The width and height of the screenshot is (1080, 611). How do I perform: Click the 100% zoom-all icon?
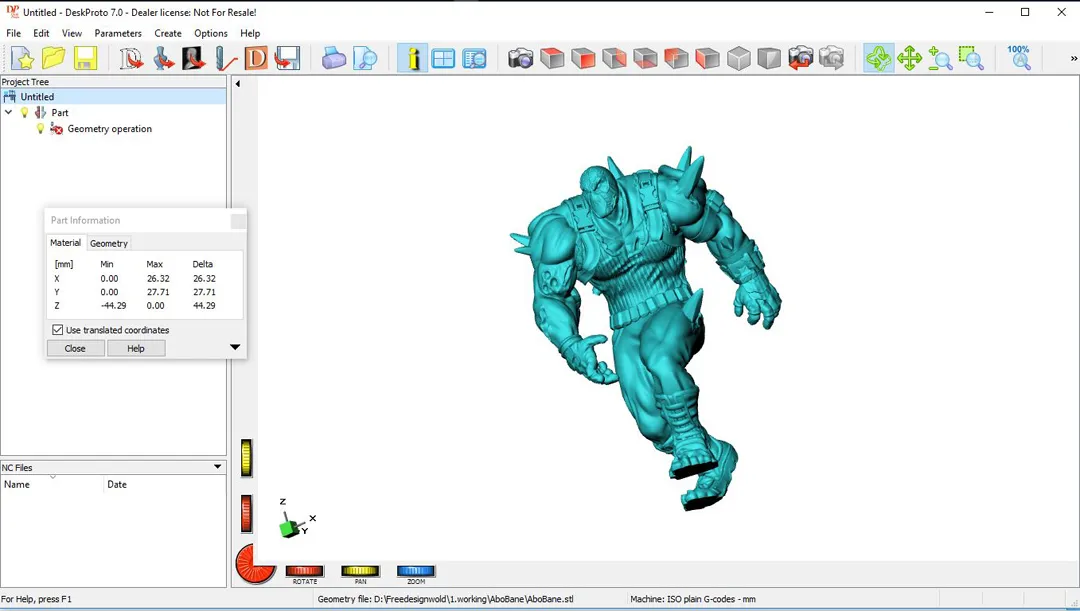click(x=1019, y=59)
